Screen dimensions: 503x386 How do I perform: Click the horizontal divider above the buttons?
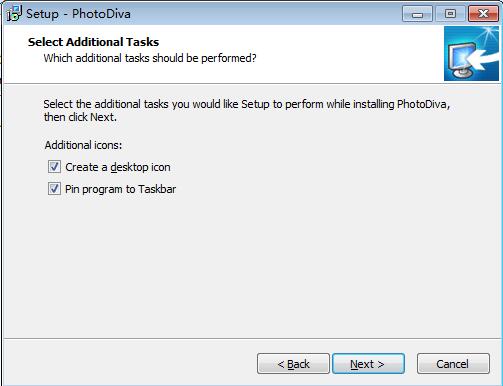(252, 339)
